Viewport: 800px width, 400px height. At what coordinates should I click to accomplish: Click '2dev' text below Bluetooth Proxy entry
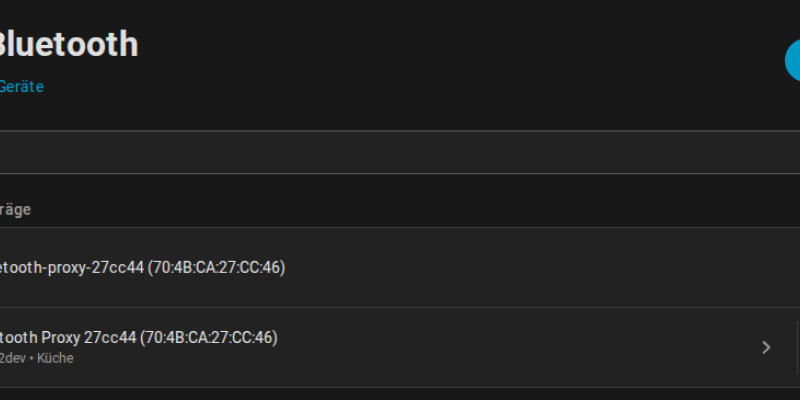tap(13, 358)
